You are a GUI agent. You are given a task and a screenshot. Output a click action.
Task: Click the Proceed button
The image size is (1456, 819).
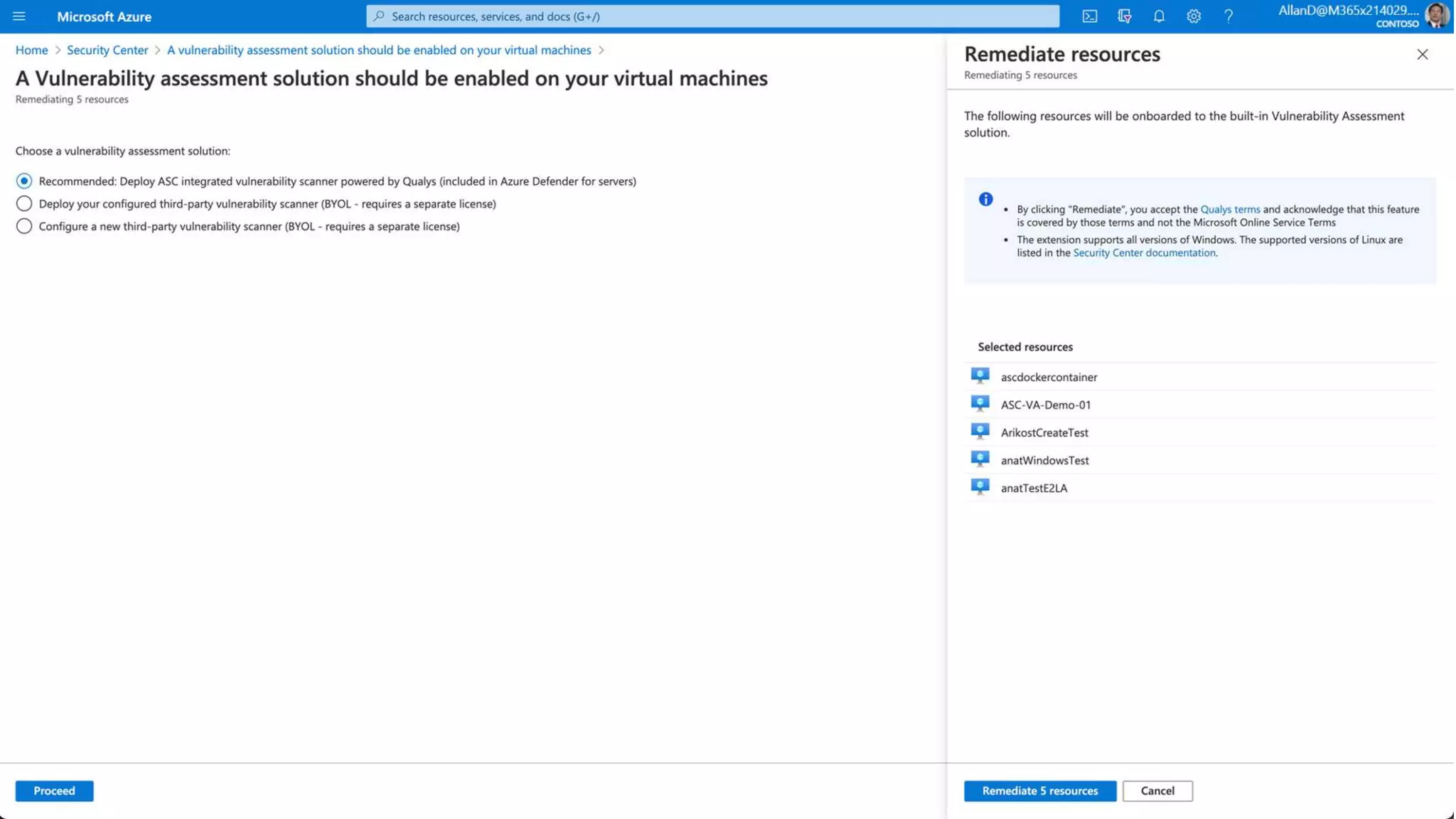coord(54,791)
